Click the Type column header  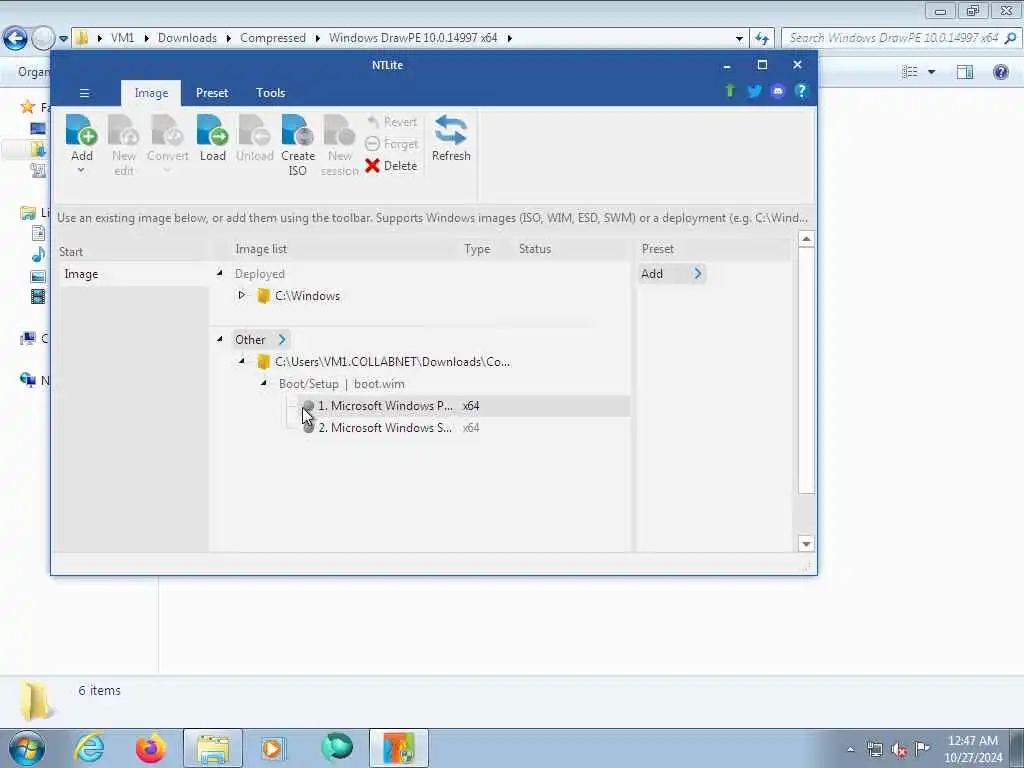[x=477, y=249]
